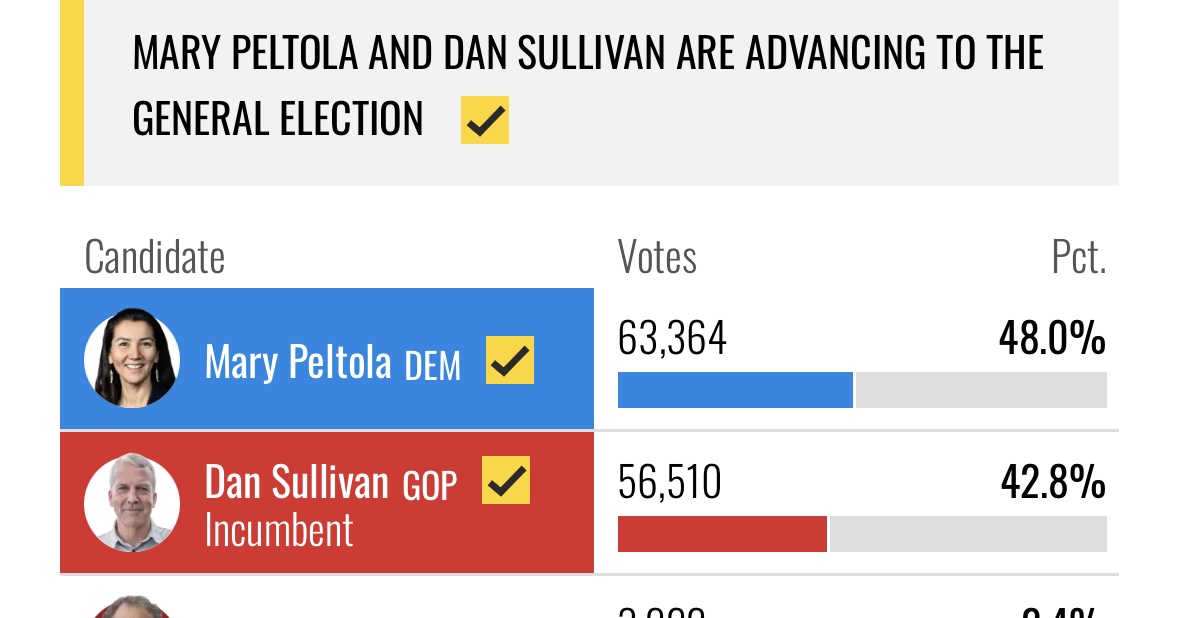Click the advancing to general election headline
Screen dimensions: 1179x618
[x=588, y=85]
